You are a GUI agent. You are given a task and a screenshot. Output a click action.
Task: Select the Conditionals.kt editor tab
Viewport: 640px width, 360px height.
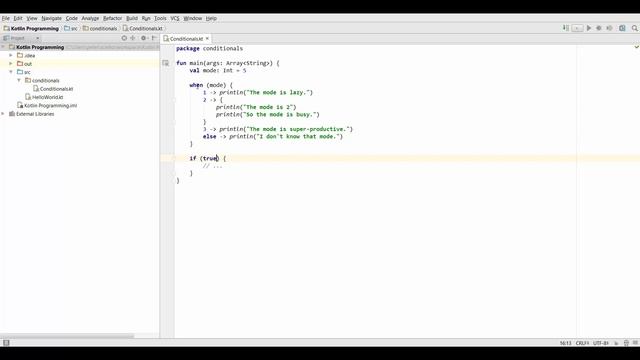[x=186, y=38]
